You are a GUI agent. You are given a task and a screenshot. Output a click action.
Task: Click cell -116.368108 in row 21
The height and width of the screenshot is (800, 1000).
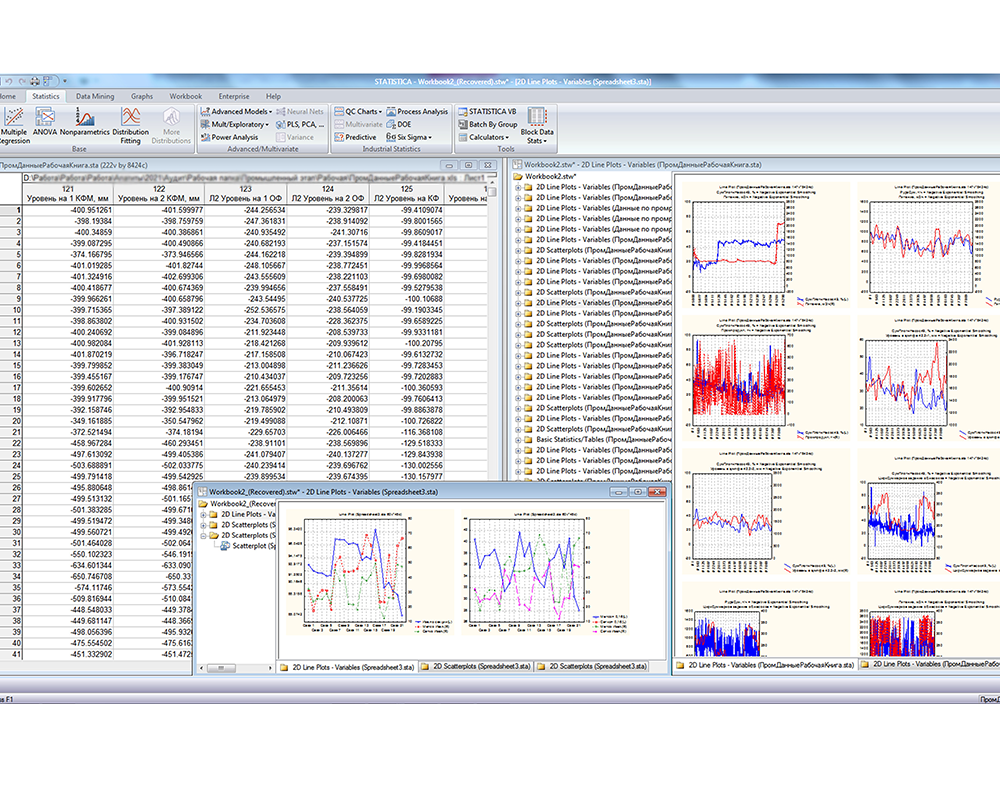click(406, 433)
